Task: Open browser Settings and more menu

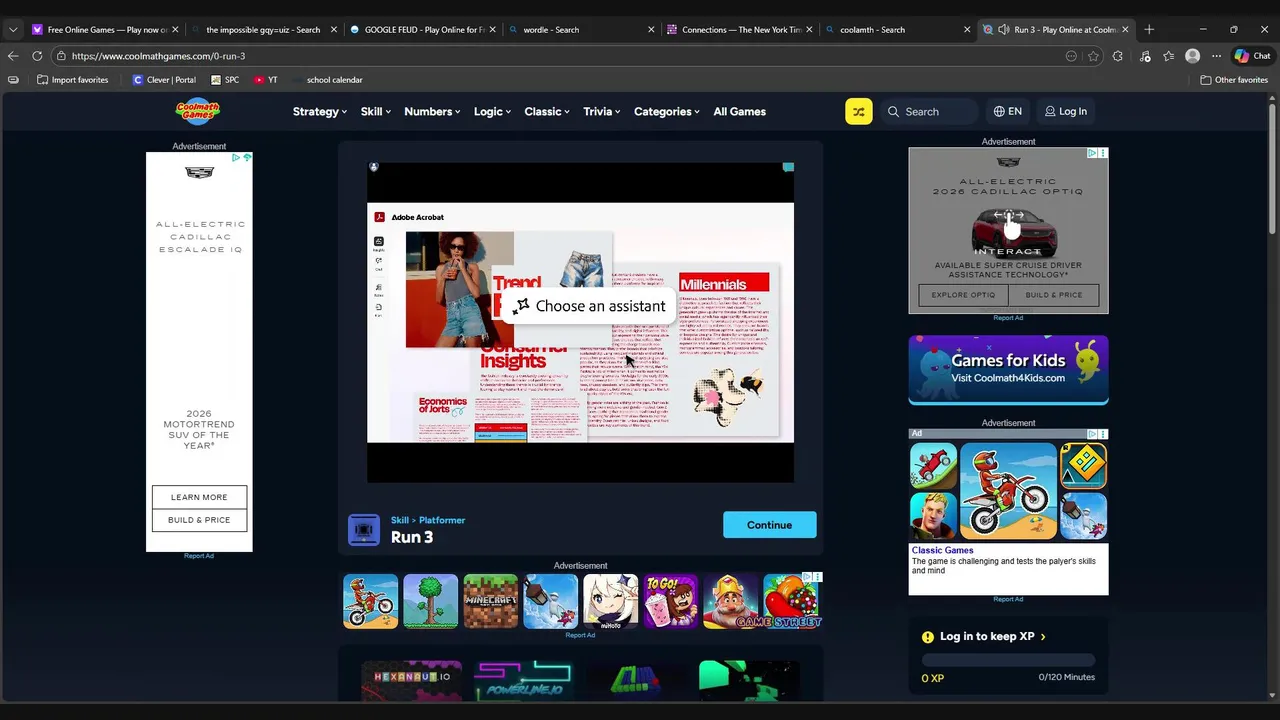Action: [1216, 56]
